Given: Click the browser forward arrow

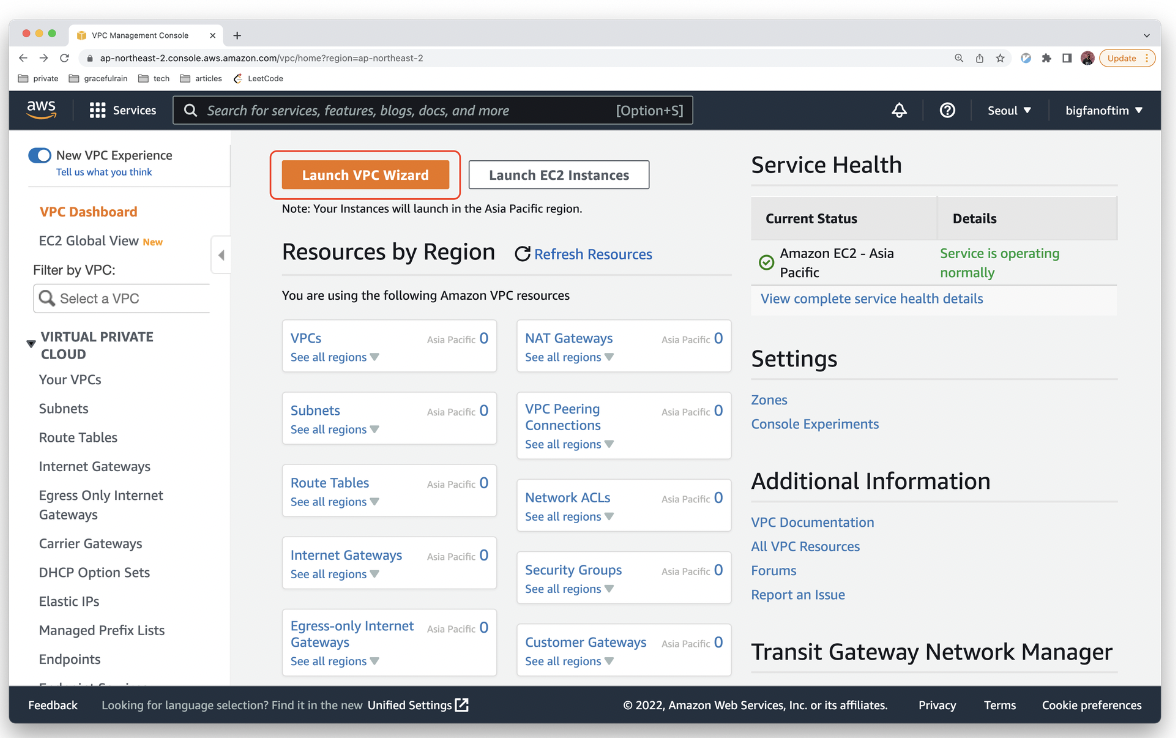Looking at the screenshot, I should (44, 58).
